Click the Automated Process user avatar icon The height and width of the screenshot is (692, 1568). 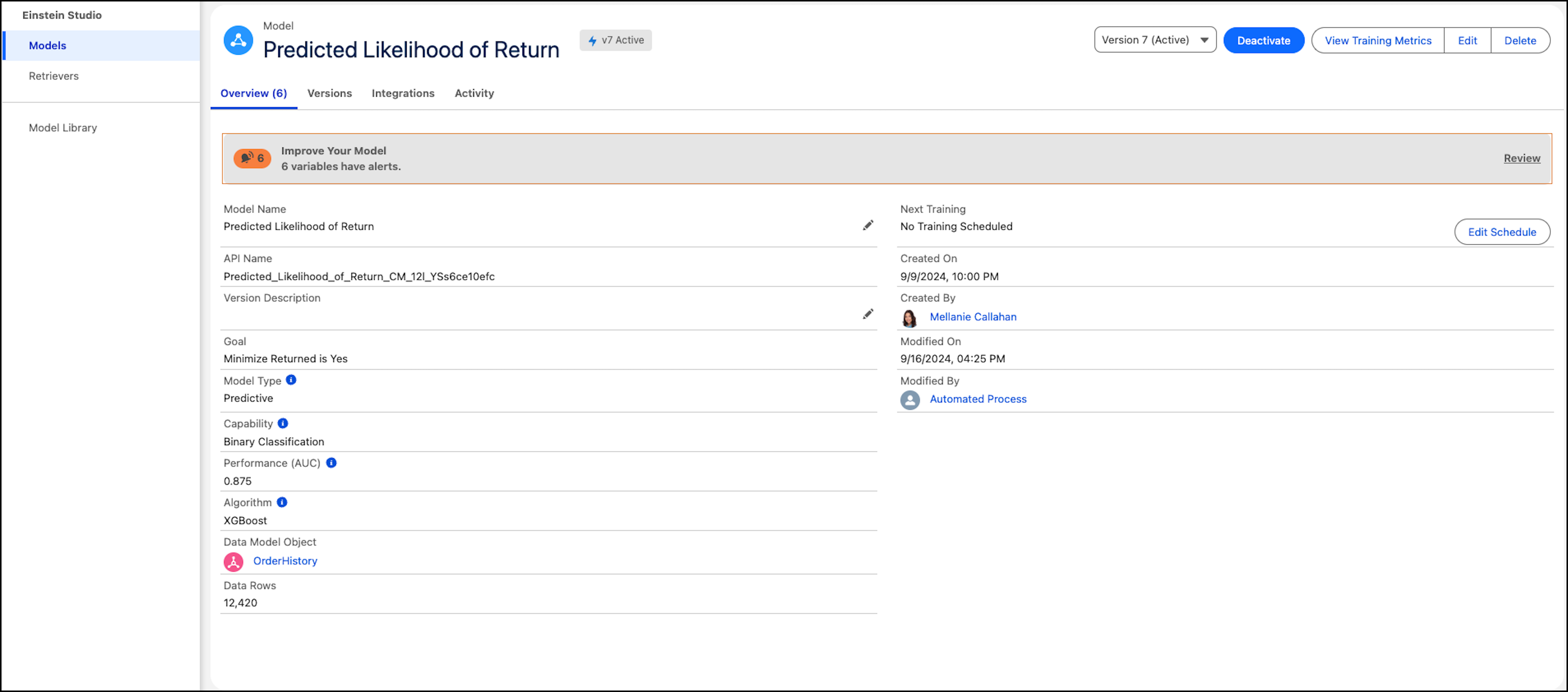910,400
